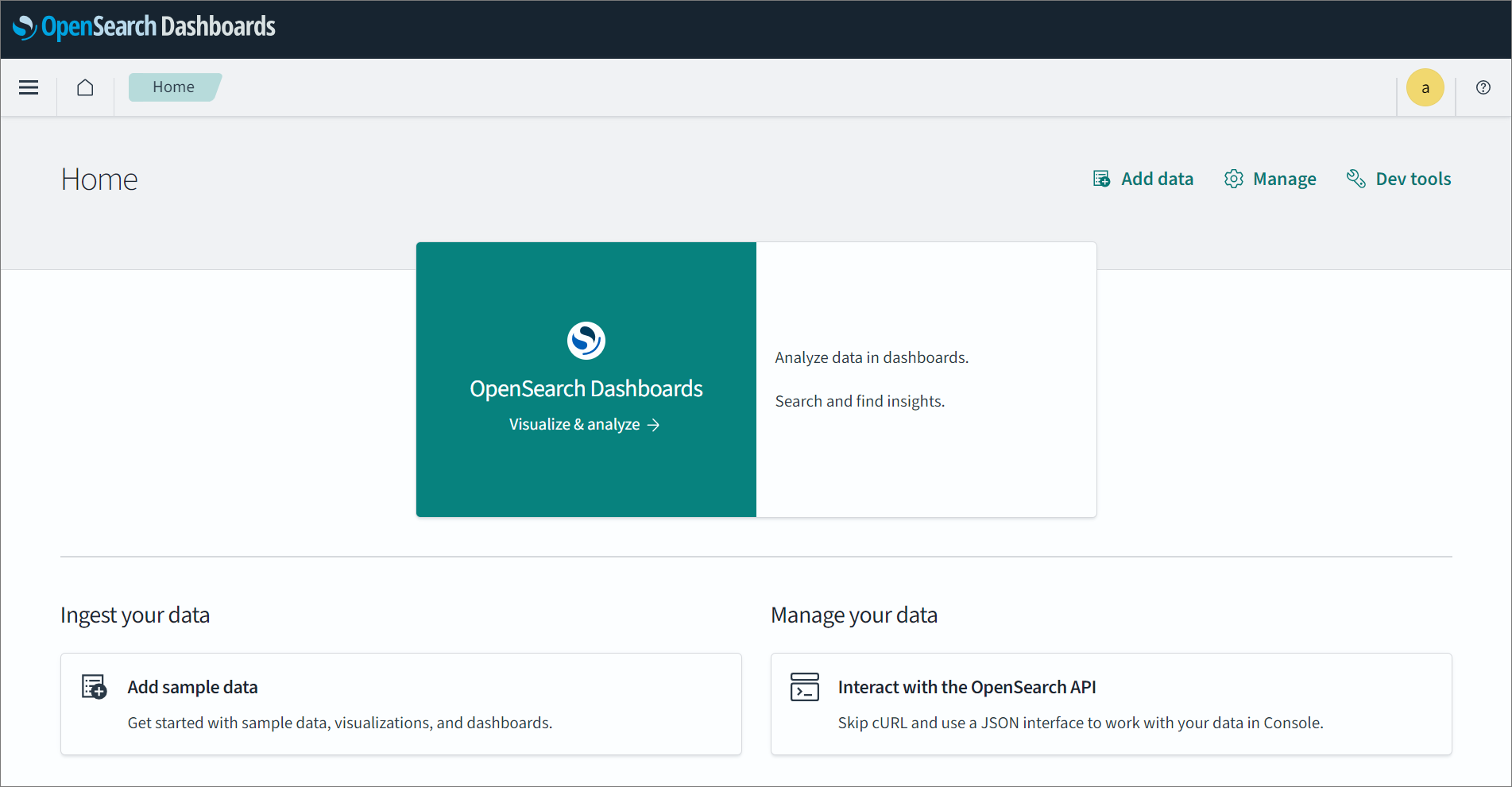
Task: Click 'Get started with sample data' description
Action: pyautogui.click(x=340, y=723)
